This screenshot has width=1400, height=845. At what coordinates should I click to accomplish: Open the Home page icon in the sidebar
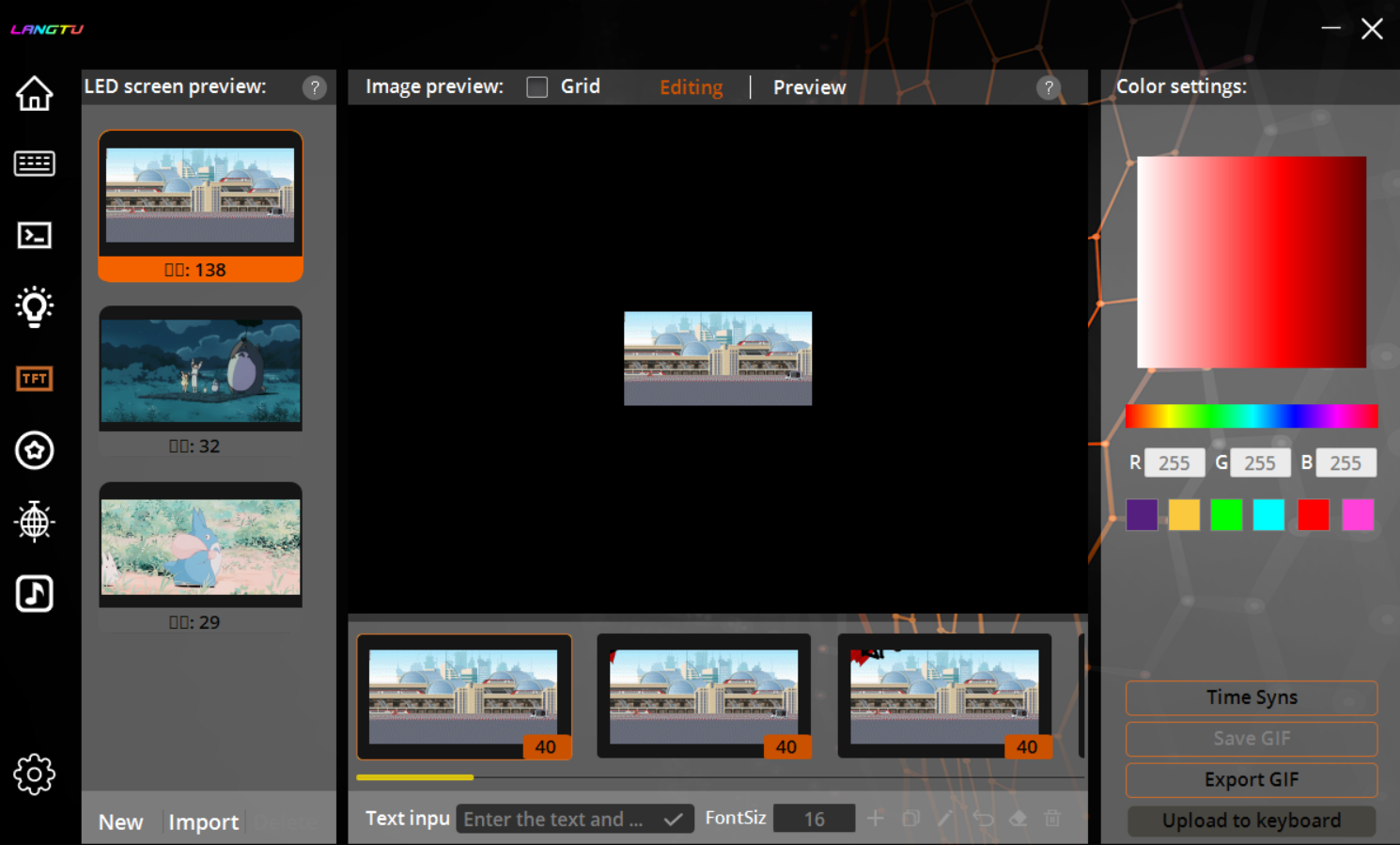click(x=34, y=93)
